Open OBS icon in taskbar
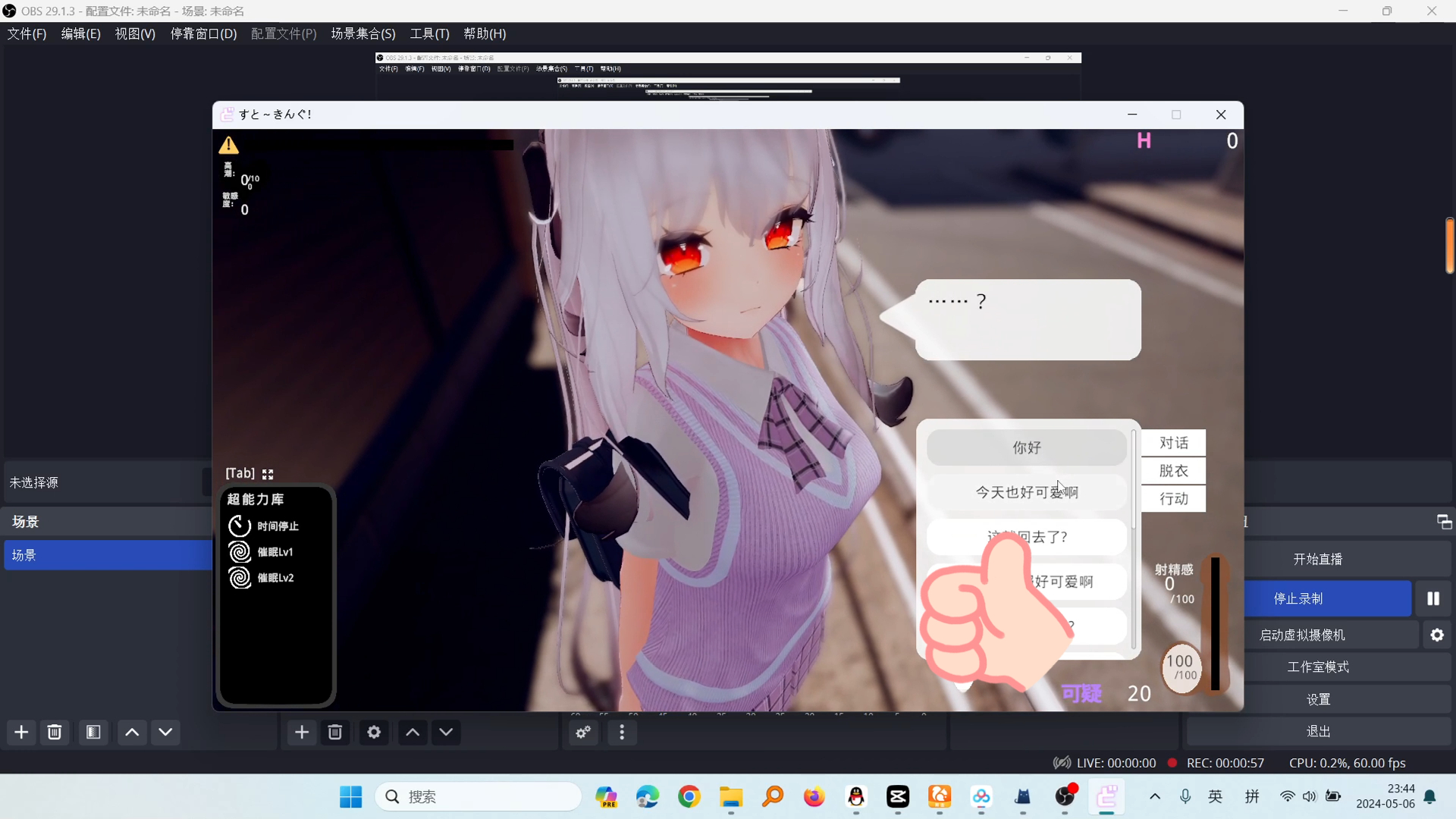 coord(1065,796)
